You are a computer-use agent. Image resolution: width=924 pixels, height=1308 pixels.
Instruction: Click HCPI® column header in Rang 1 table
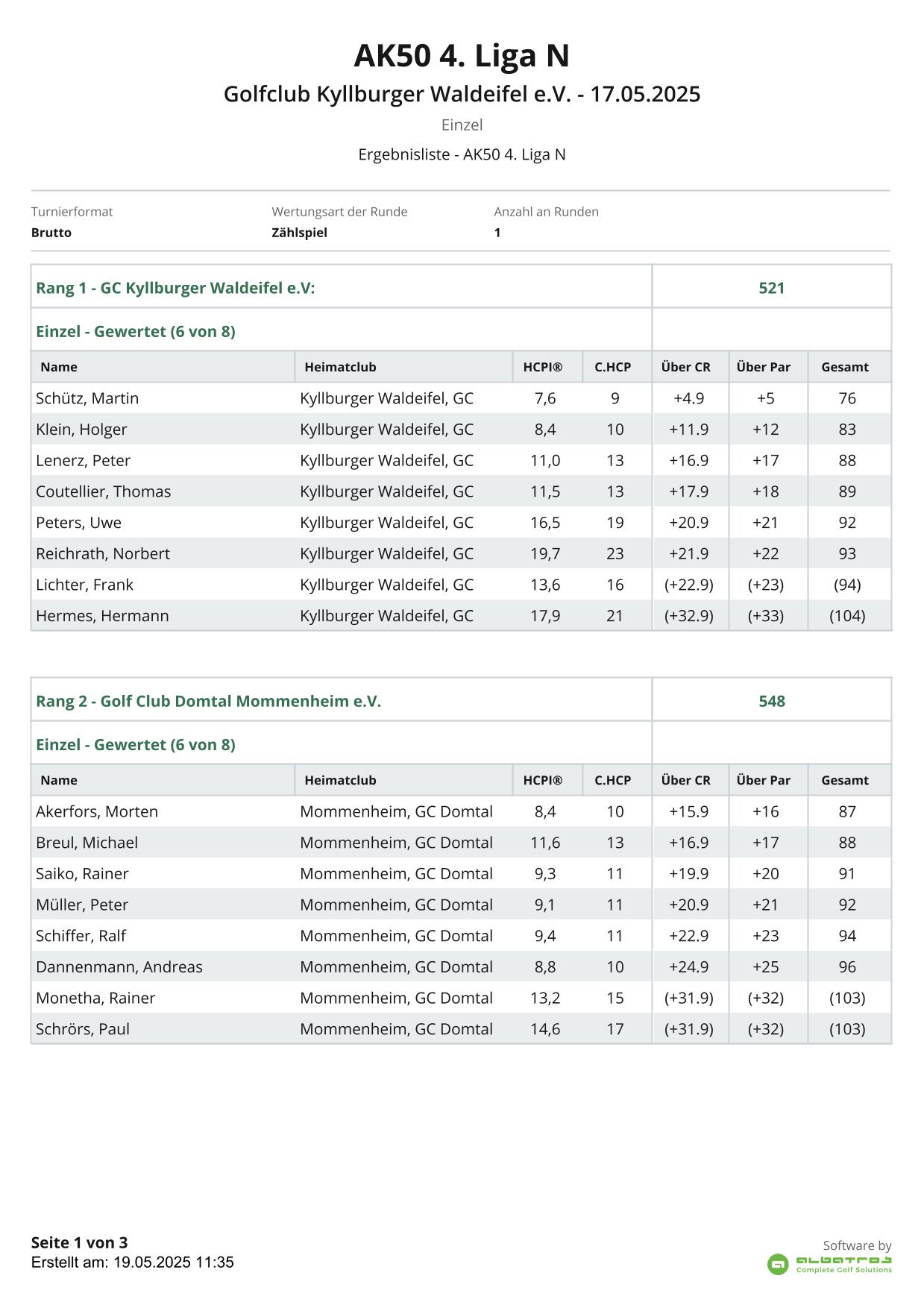point(542,367)
